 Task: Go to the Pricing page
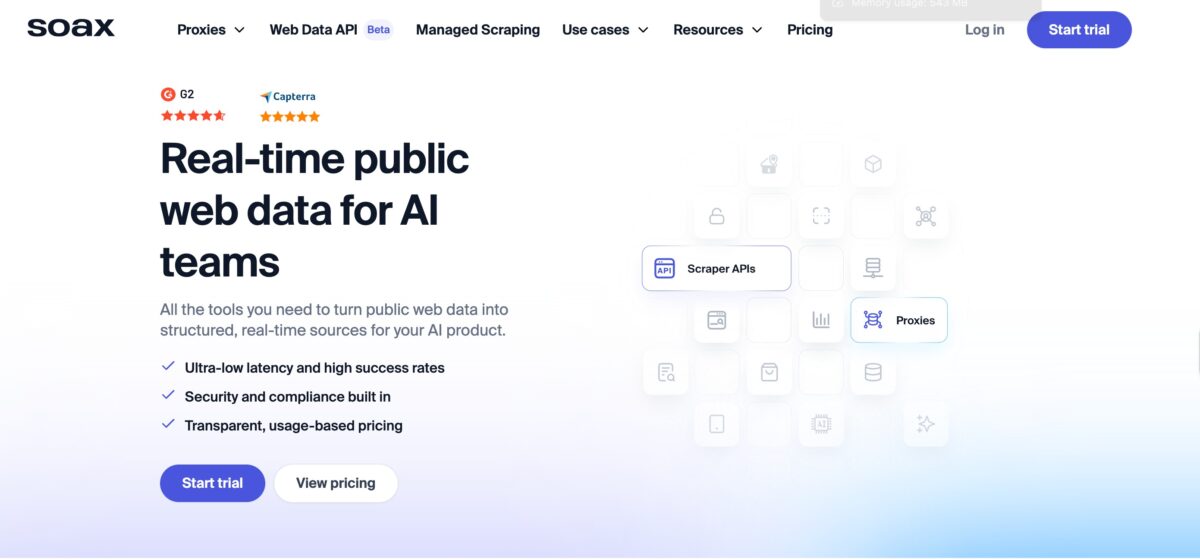click(810, 30)
